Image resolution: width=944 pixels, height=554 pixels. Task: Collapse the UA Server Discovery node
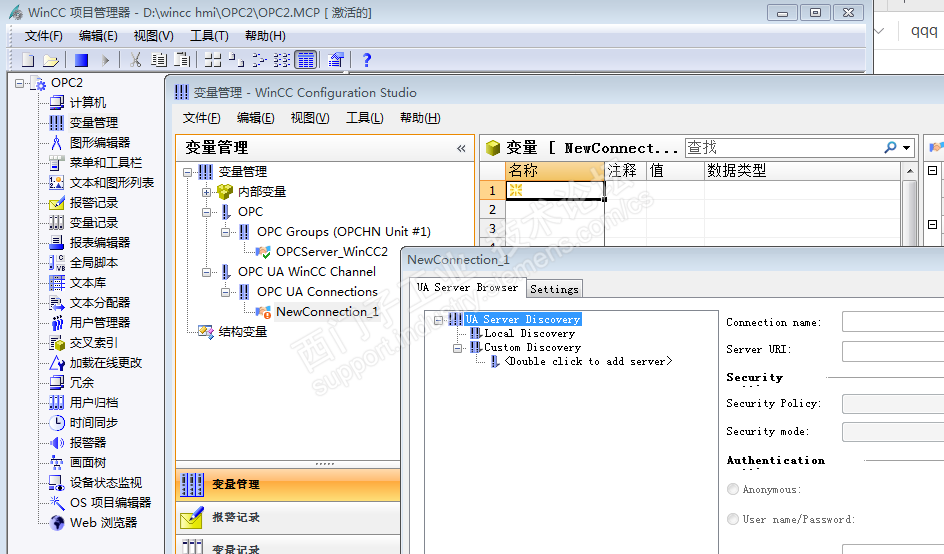438,320
